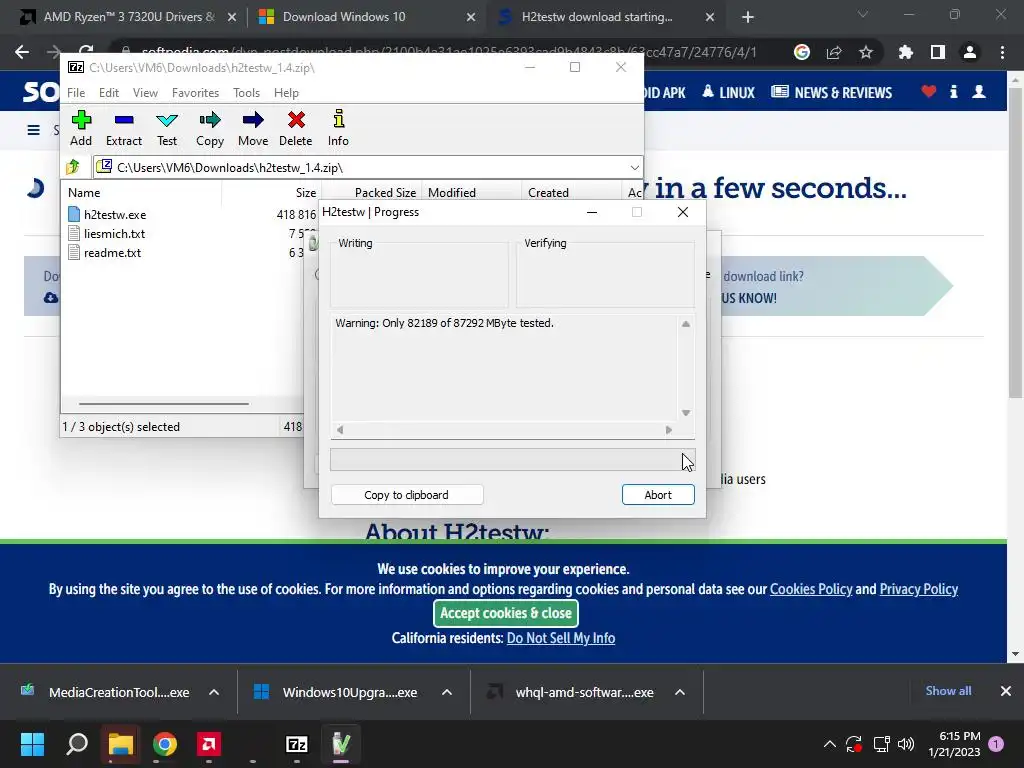Switch to AMD Ryzen drivers browser tab
This screenshot has width=1024, height=768.
[x=129, y=17]
